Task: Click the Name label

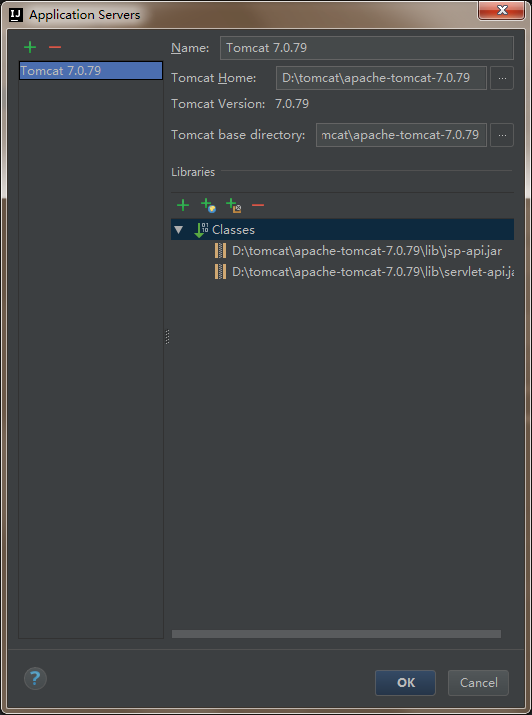Action: point(190,48)
